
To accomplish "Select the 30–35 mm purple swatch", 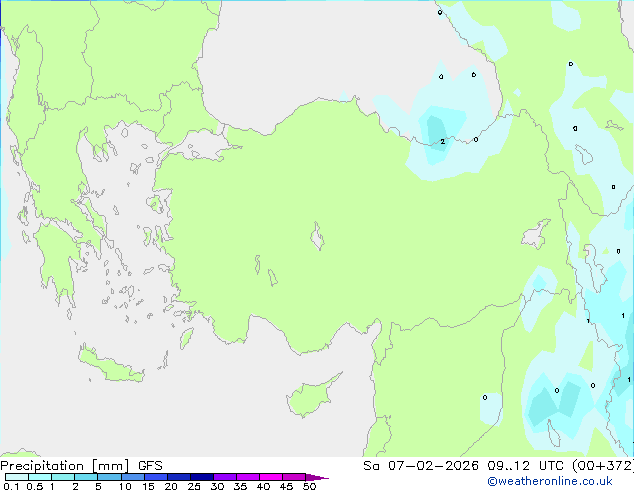I will coord(224,477).
